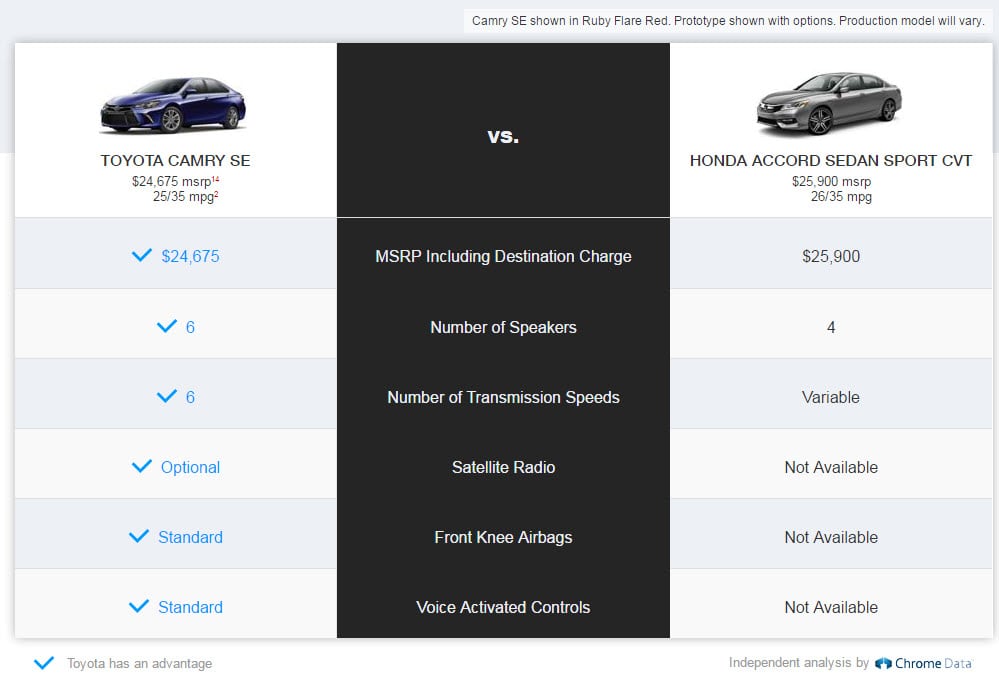Viewport: 999px width, 684px height.
Task: Click Honda's 'Not Available' for Satellite Radio
Action: click(831, 467)
